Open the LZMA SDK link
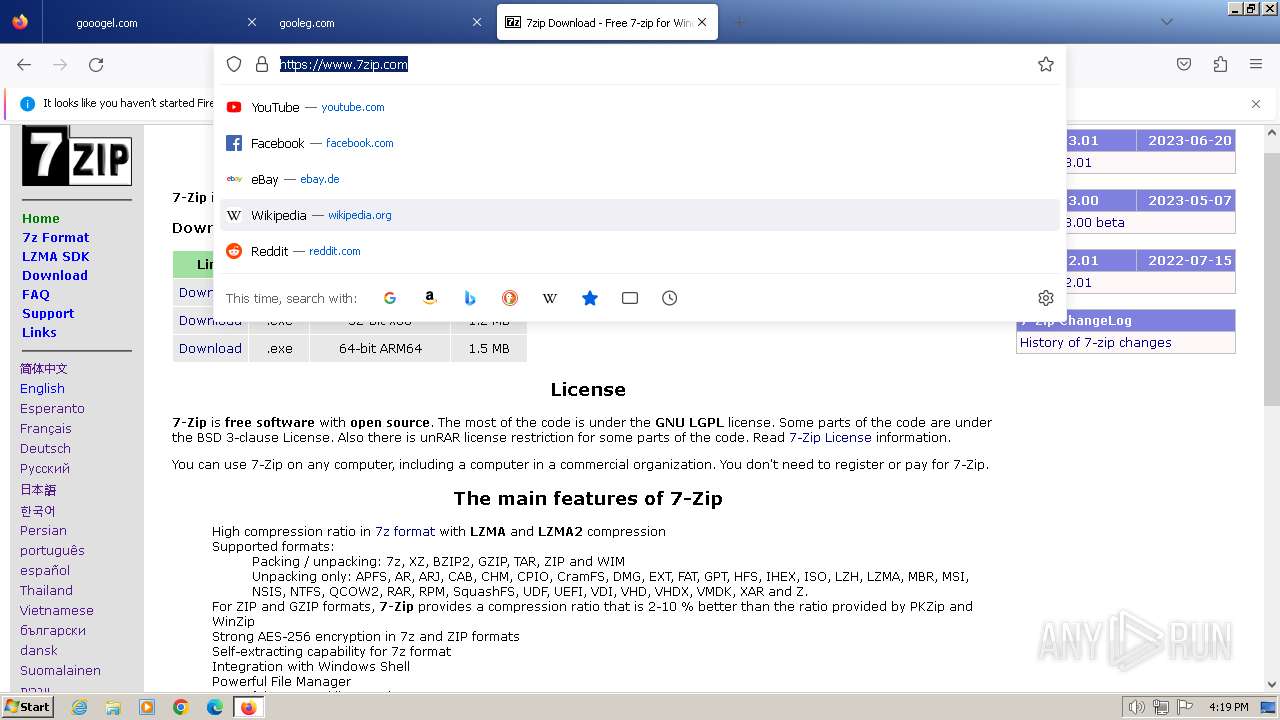Screen dimensions: 1280x720 pos(56,256)
